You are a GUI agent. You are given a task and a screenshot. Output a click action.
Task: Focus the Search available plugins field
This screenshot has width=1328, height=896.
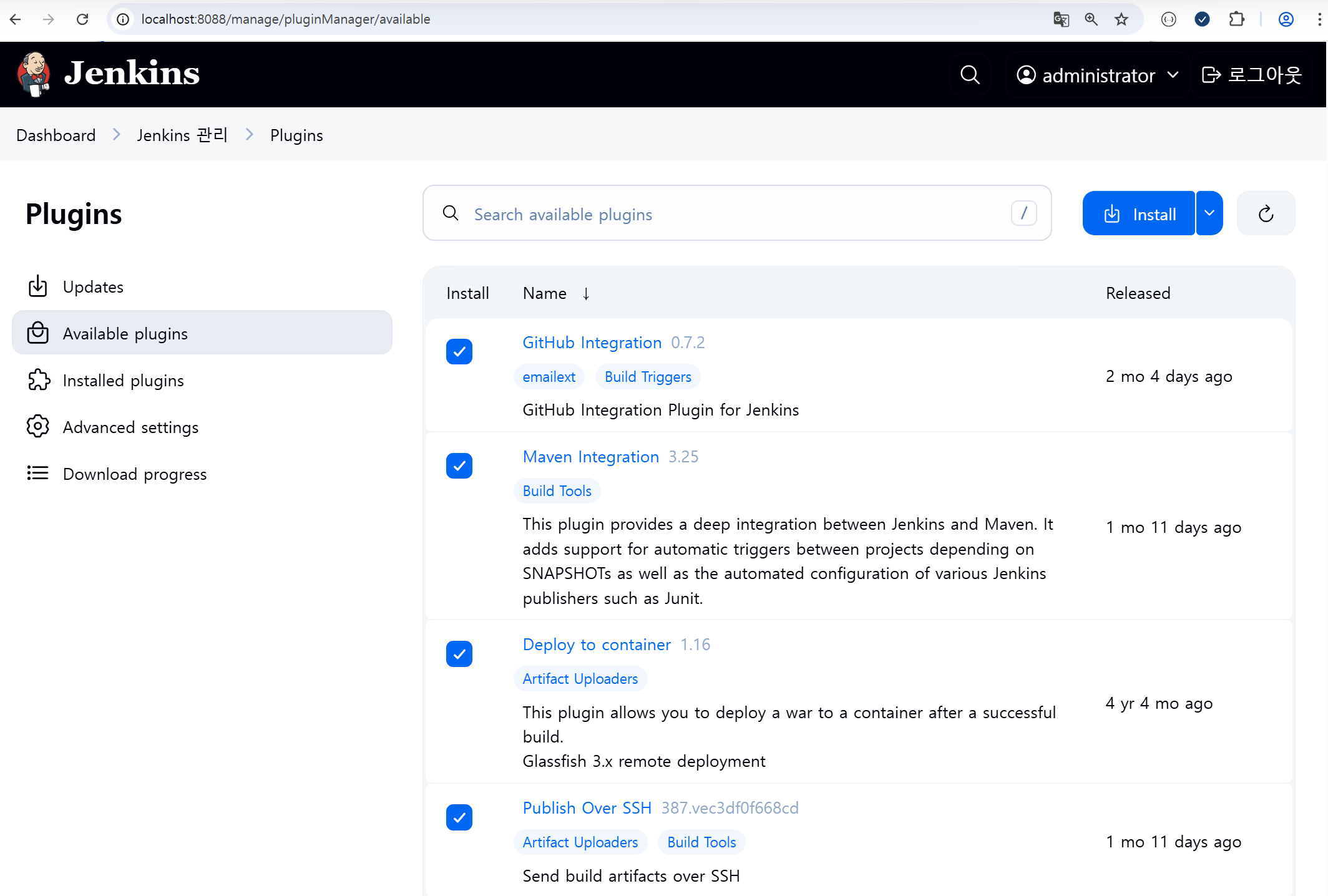tap(736, 214)
